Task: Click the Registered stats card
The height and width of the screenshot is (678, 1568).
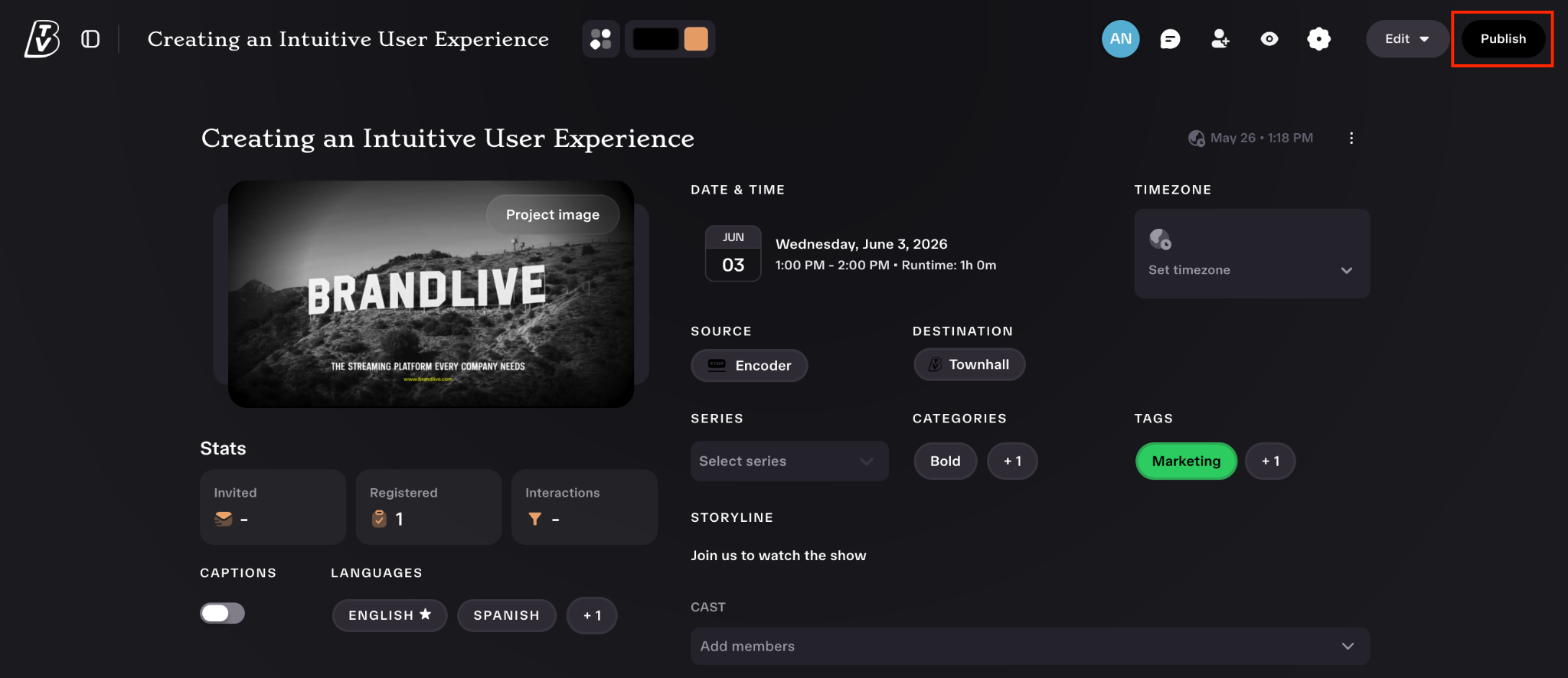Action: pos(429,507)
